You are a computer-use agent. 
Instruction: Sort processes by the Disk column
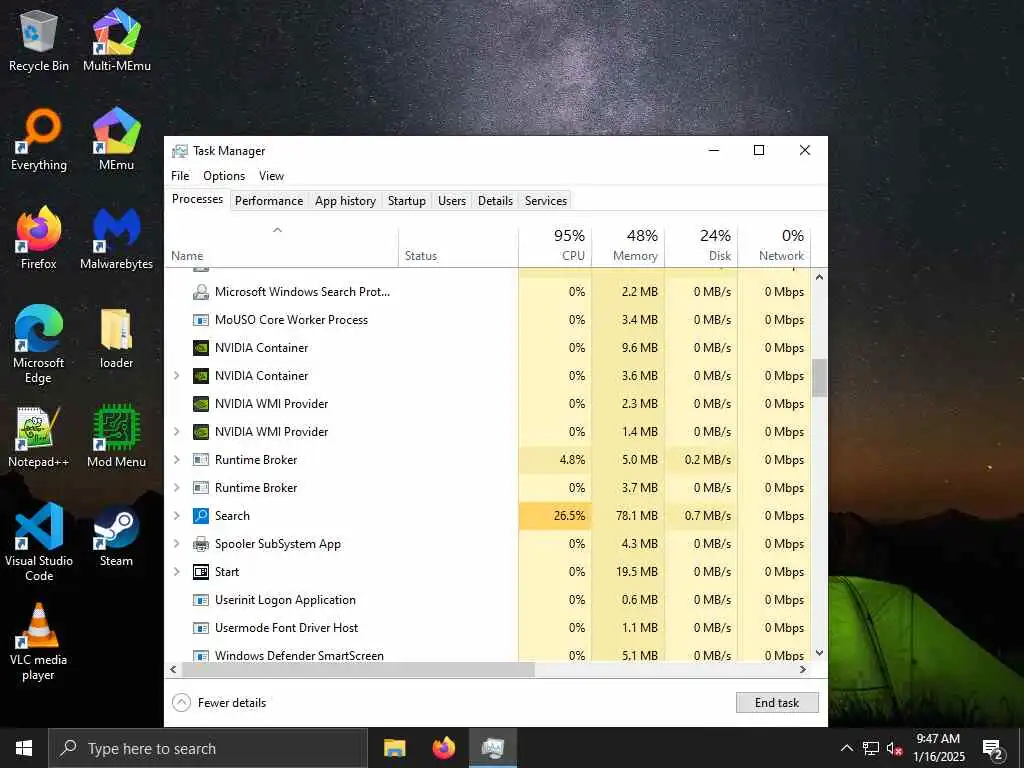tap(701, 246)
